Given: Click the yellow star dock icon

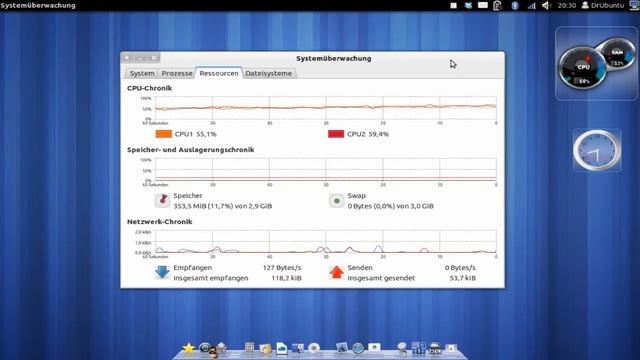Looking at the screenshot, I should [x=189, y=348].
